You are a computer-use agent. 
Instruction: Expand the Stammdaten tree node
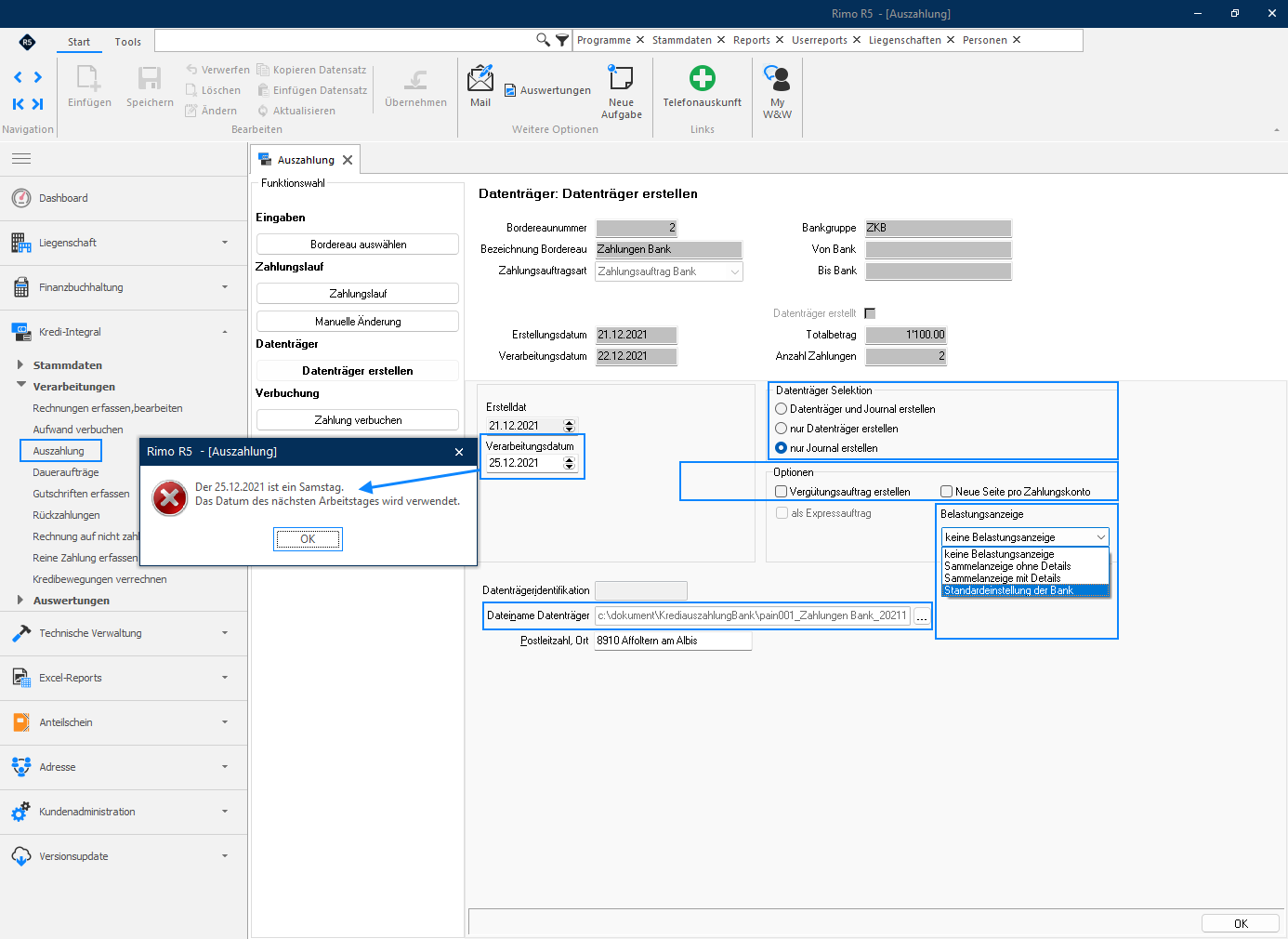click(20, 364)
